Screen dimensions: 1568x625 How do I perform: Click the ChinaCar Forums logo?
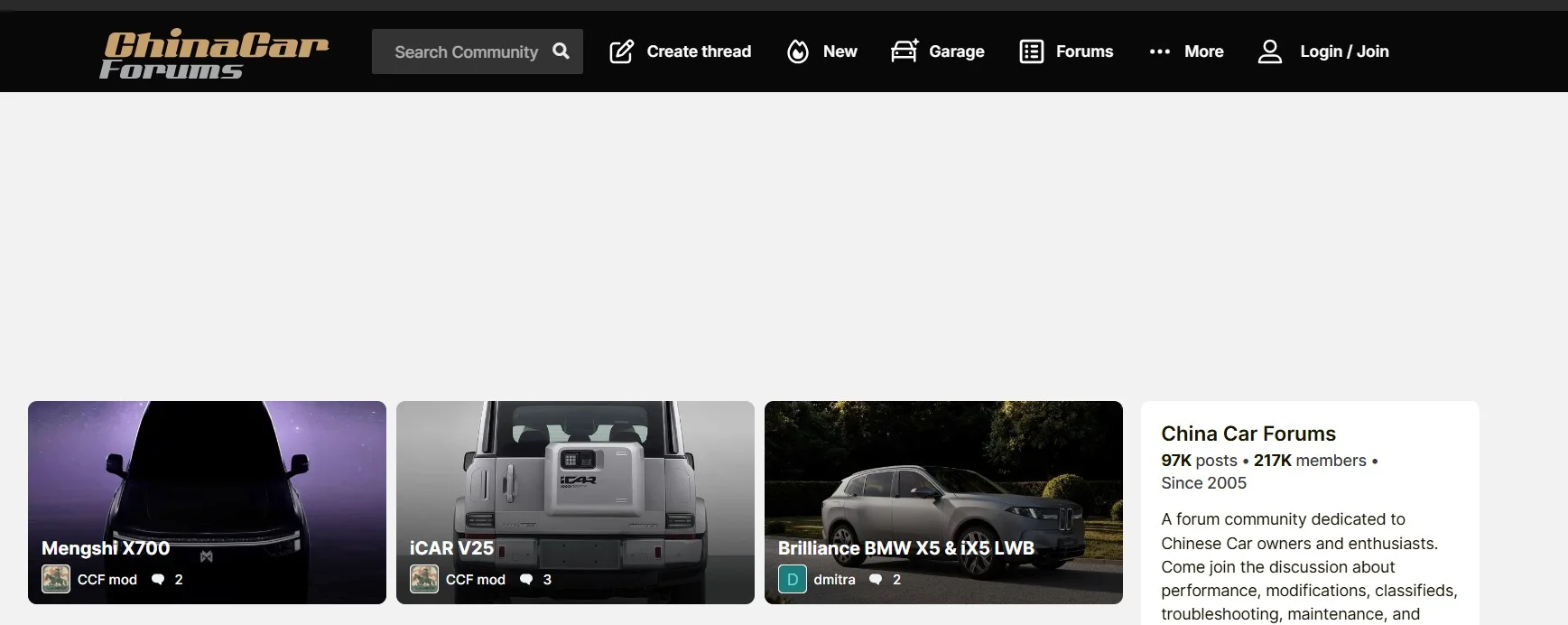[x=214, y=53]
